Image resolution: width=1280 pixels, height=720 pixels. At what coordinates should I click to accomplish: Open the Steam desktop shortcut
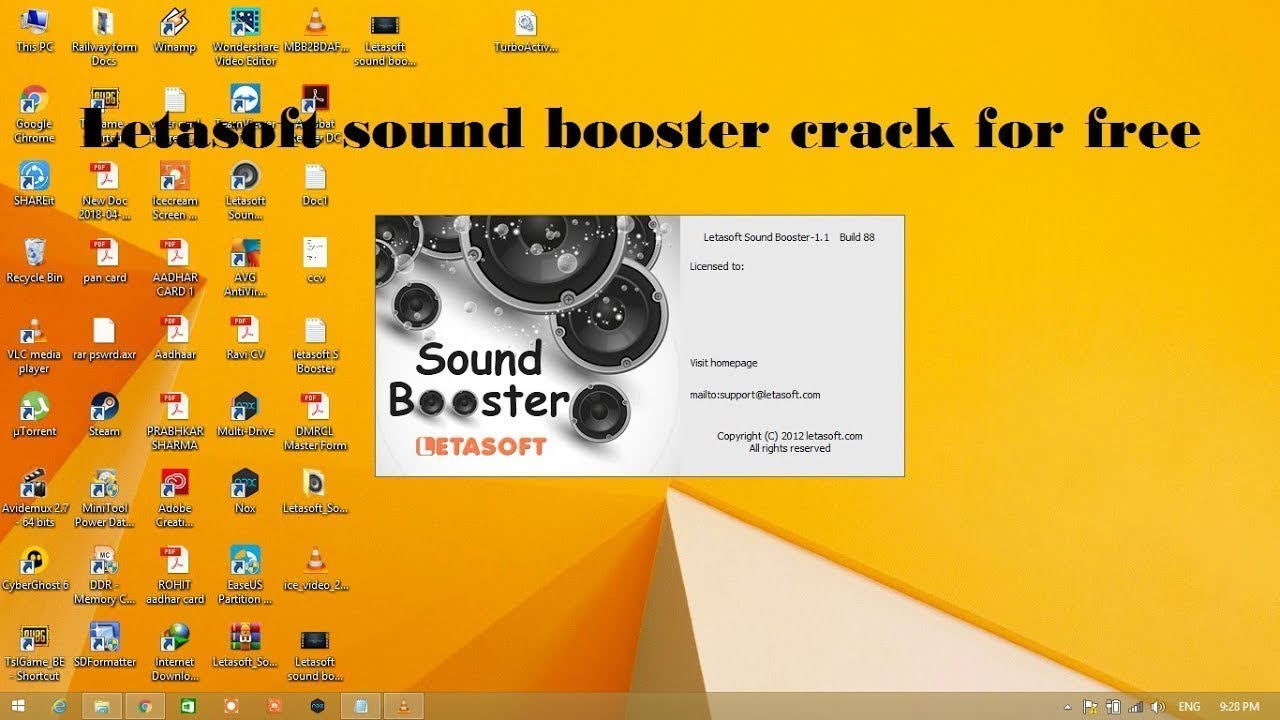104,415
